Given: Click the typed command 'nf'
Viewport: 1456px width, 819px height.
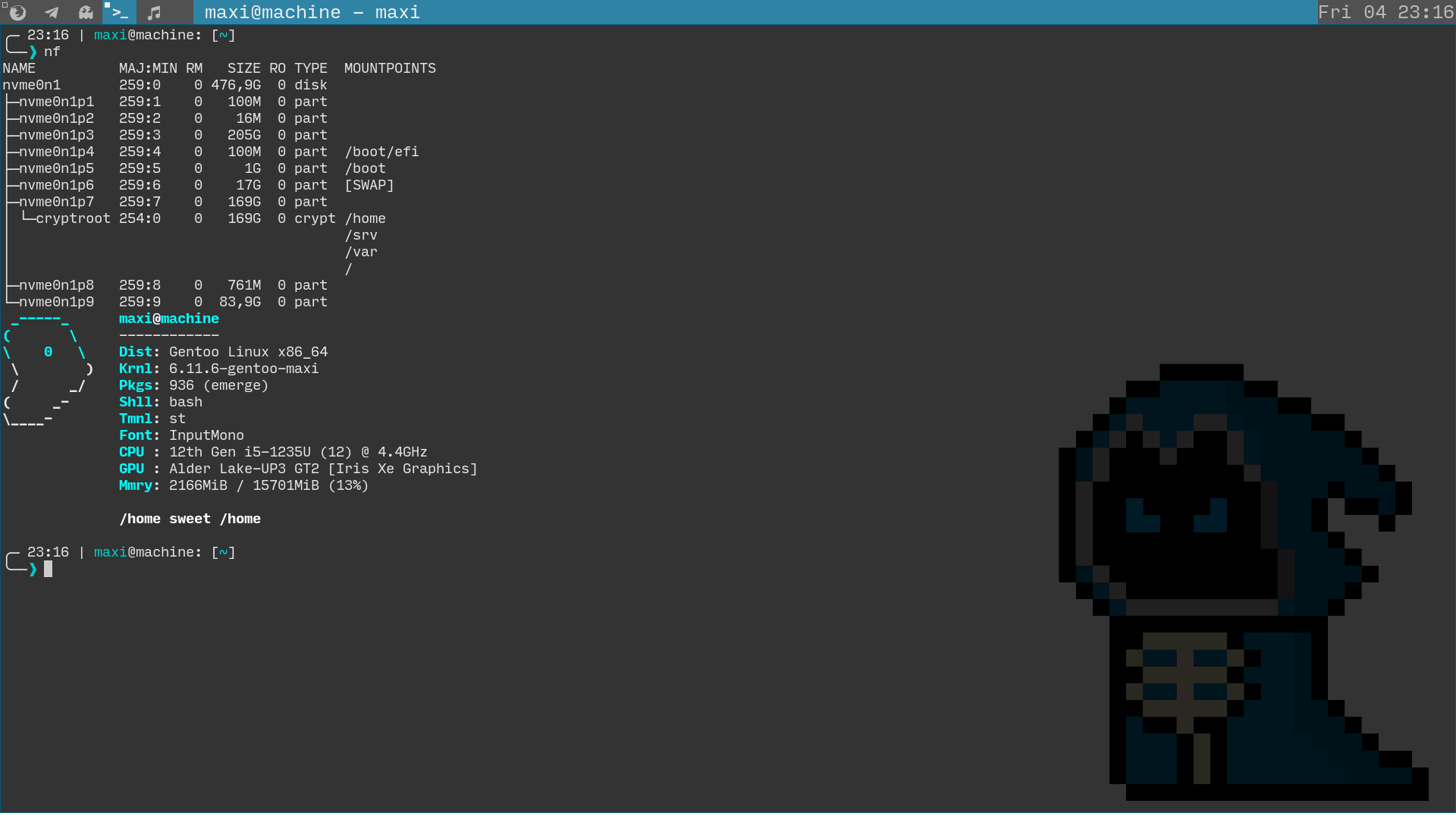Looking at the screenshot, I should click(52, 52).
